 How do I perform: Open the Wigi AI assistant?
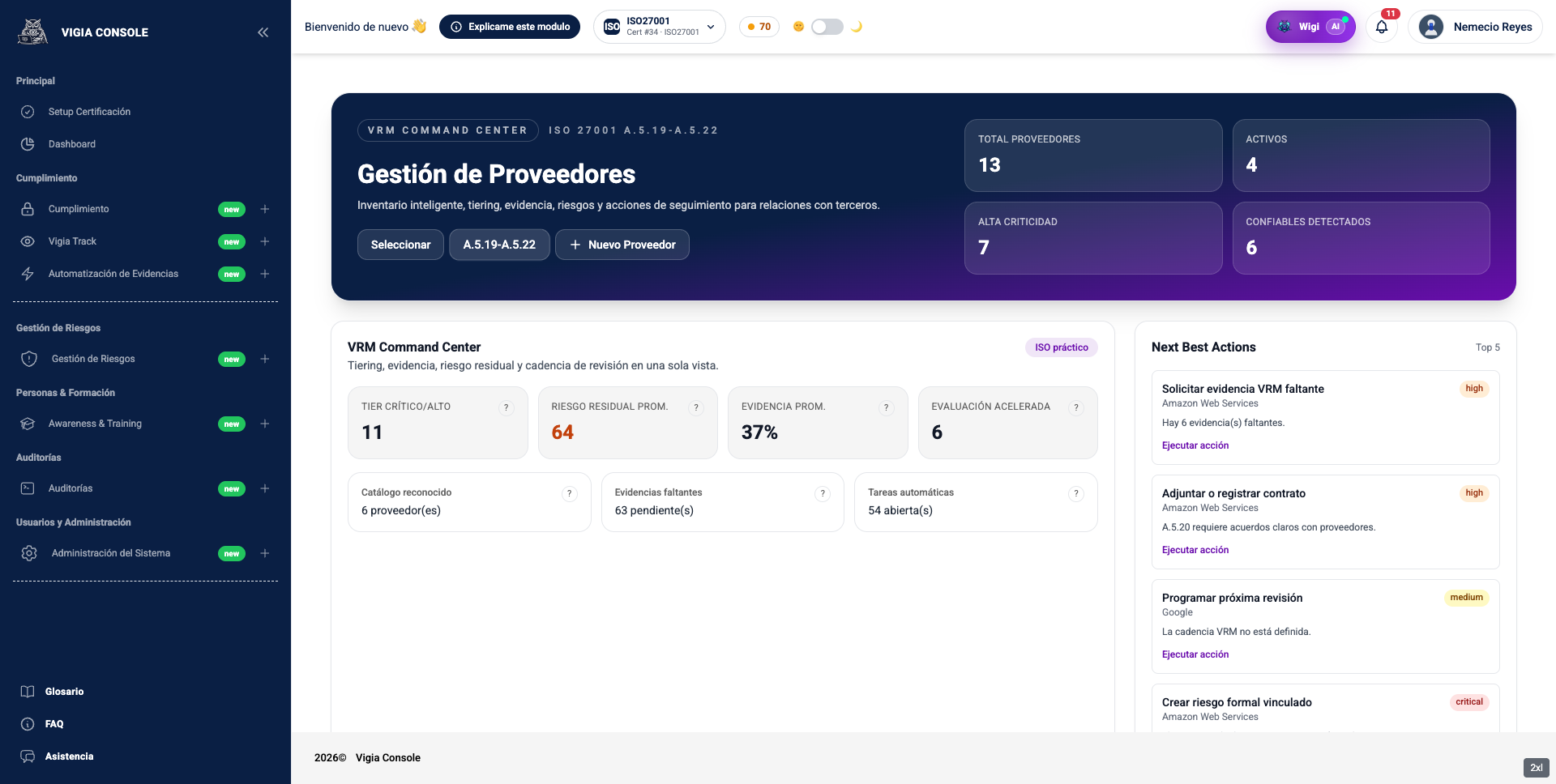(1310, 27)
